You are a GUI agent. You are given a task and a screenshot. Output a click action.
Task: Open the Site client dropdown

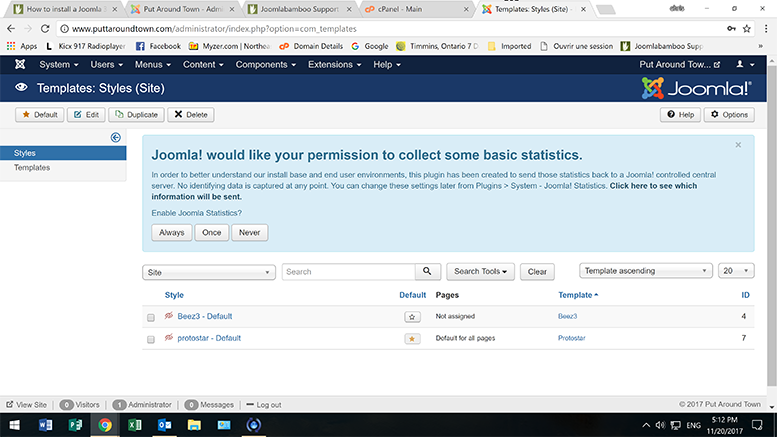point(209,272)
